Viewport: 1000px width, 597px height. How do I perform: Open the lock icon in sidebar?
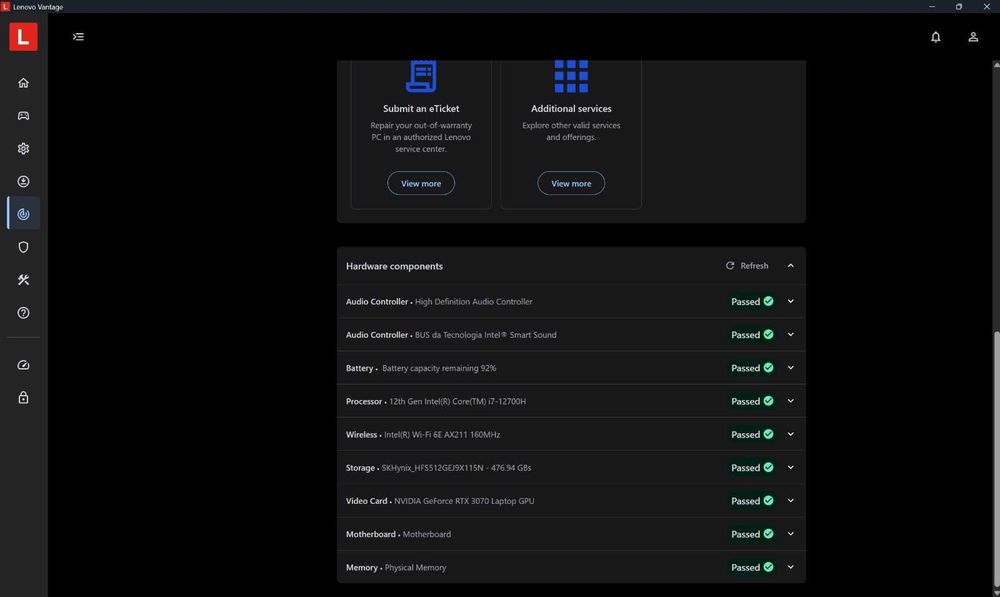pos(23,397)
